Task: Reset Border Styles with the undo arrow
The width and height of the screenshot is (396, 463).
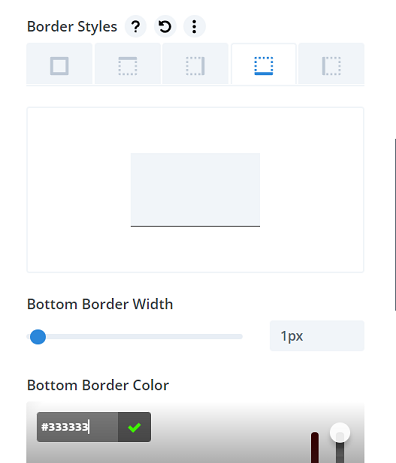Action: [165, 26]
